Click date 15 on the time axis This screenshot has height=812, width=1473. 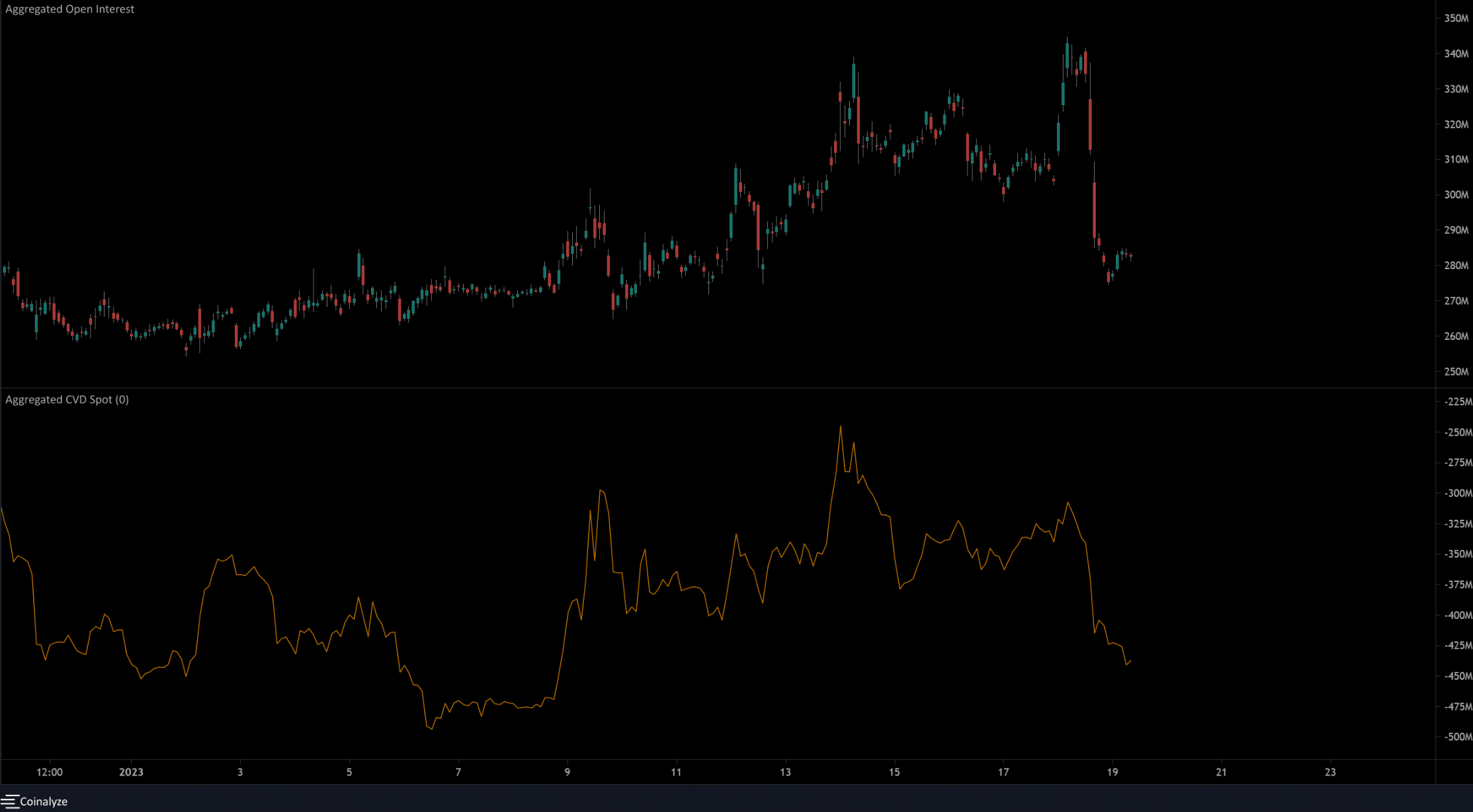tap(894, 772)
